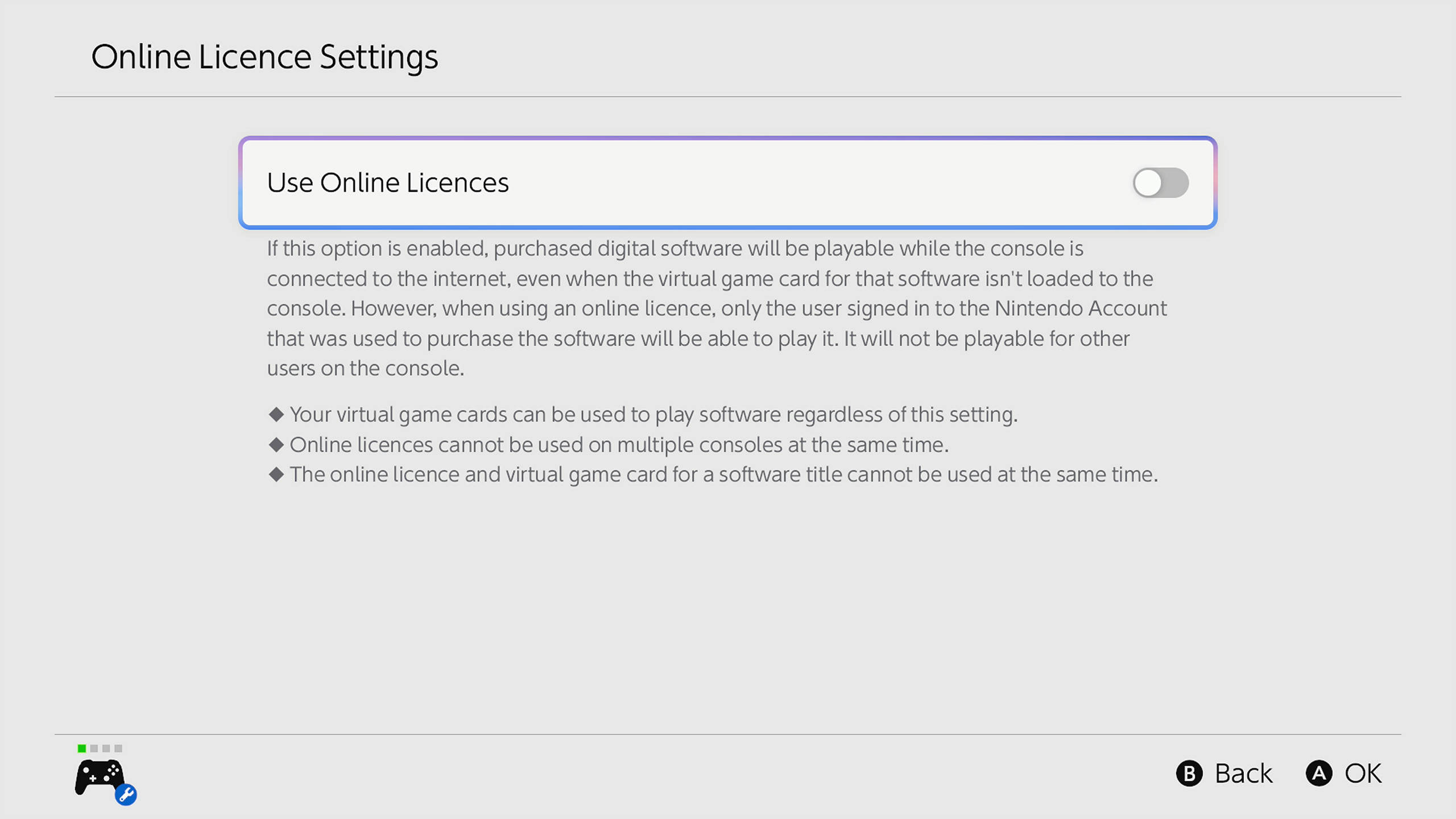Click the Back label
This screenshot has width=1456, height=819.
[1243, 773]
